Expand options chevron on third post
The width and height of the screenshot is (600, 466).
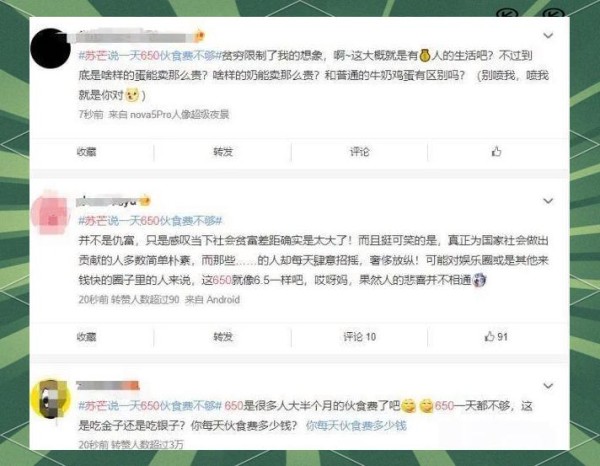click(548, 386)
